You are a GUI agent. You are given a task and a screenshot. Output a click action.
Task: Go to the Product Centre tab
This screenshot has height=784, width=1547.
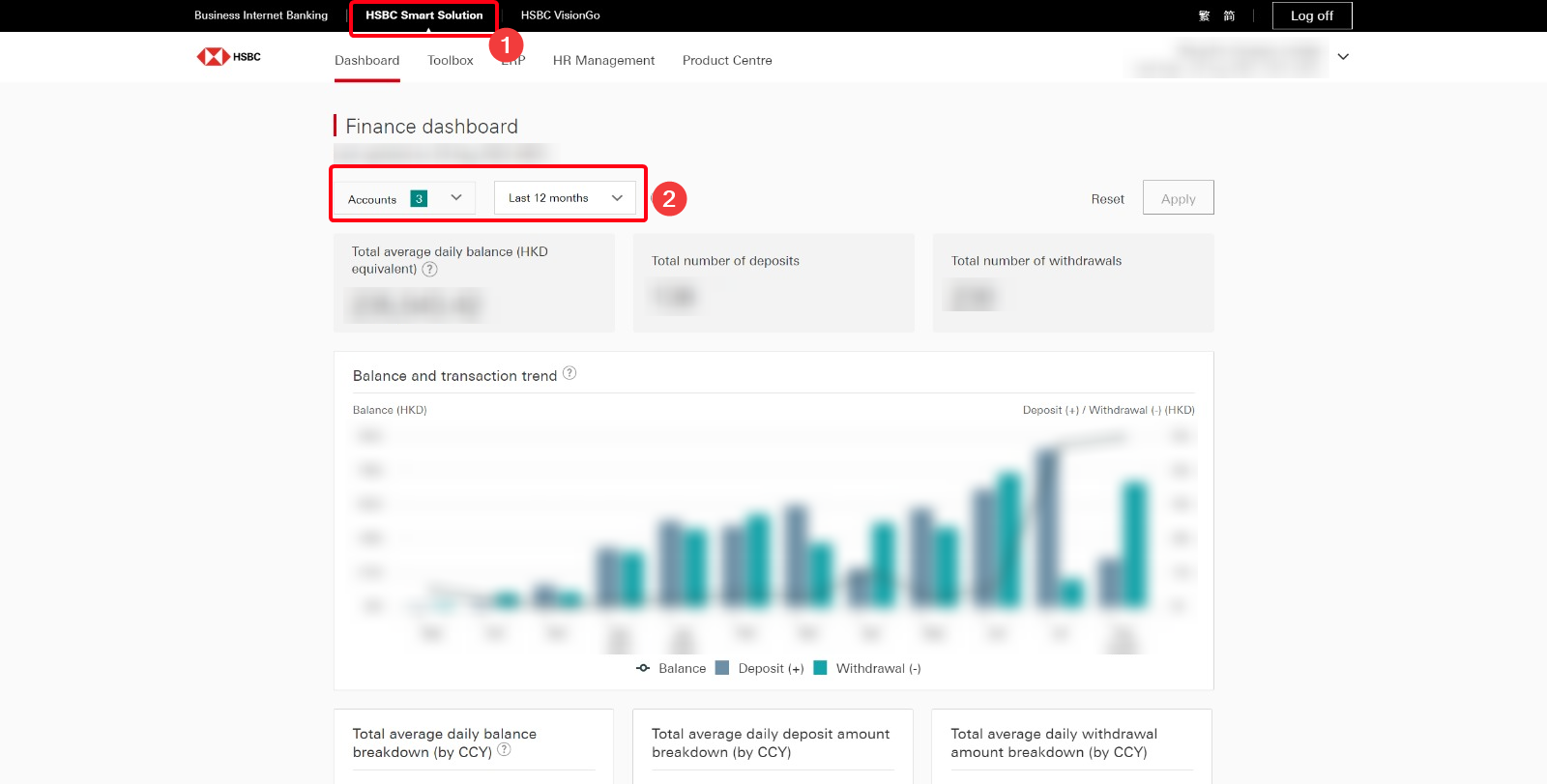(727, 60)
